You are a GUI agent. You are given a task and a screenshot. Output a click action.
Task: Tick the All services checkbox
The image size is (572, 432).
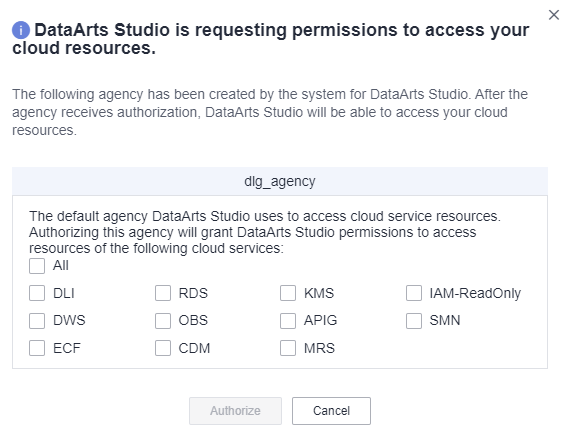37,266
